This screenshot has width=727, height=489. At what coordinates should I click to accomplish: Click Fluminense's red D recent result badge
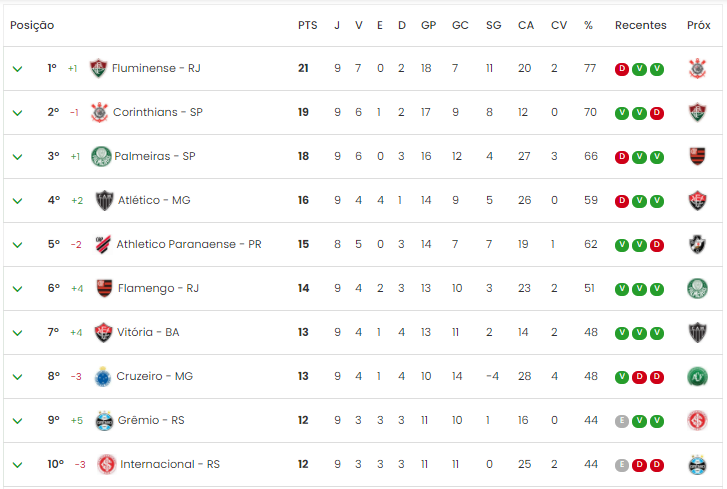pos(621,69)
